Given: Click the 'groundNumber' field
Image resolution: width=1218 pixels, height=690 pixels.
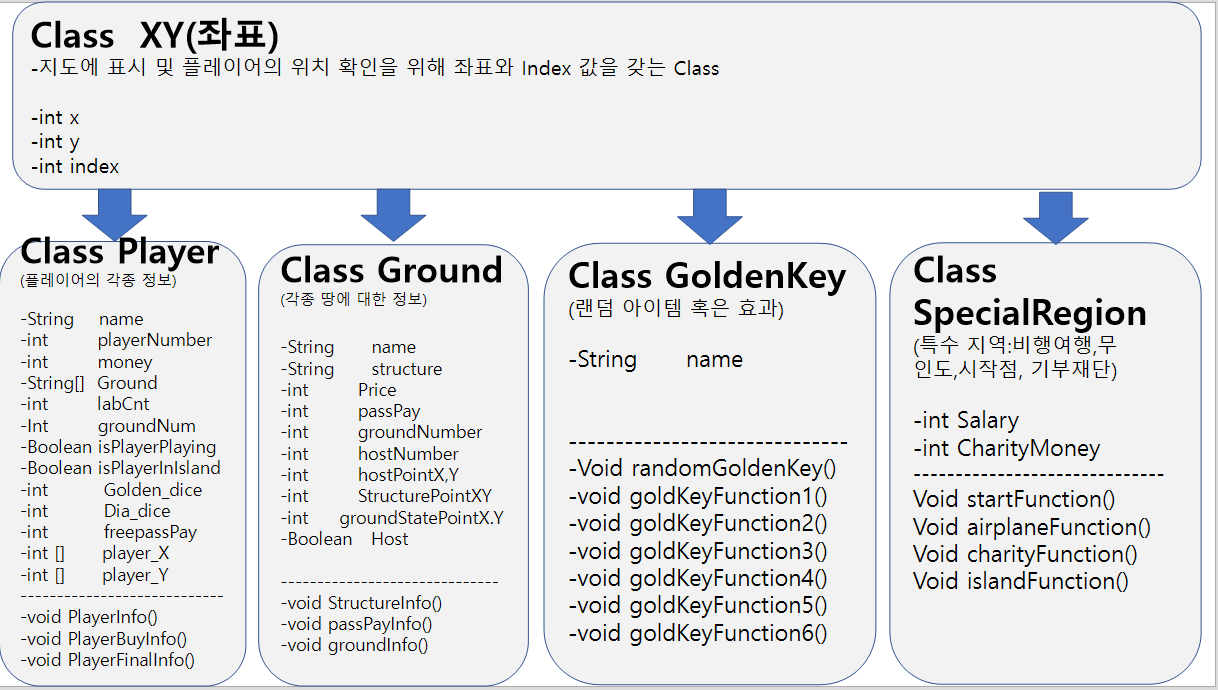Looking at the screenshot, I should pyautogui.click(x=420, y=432).
